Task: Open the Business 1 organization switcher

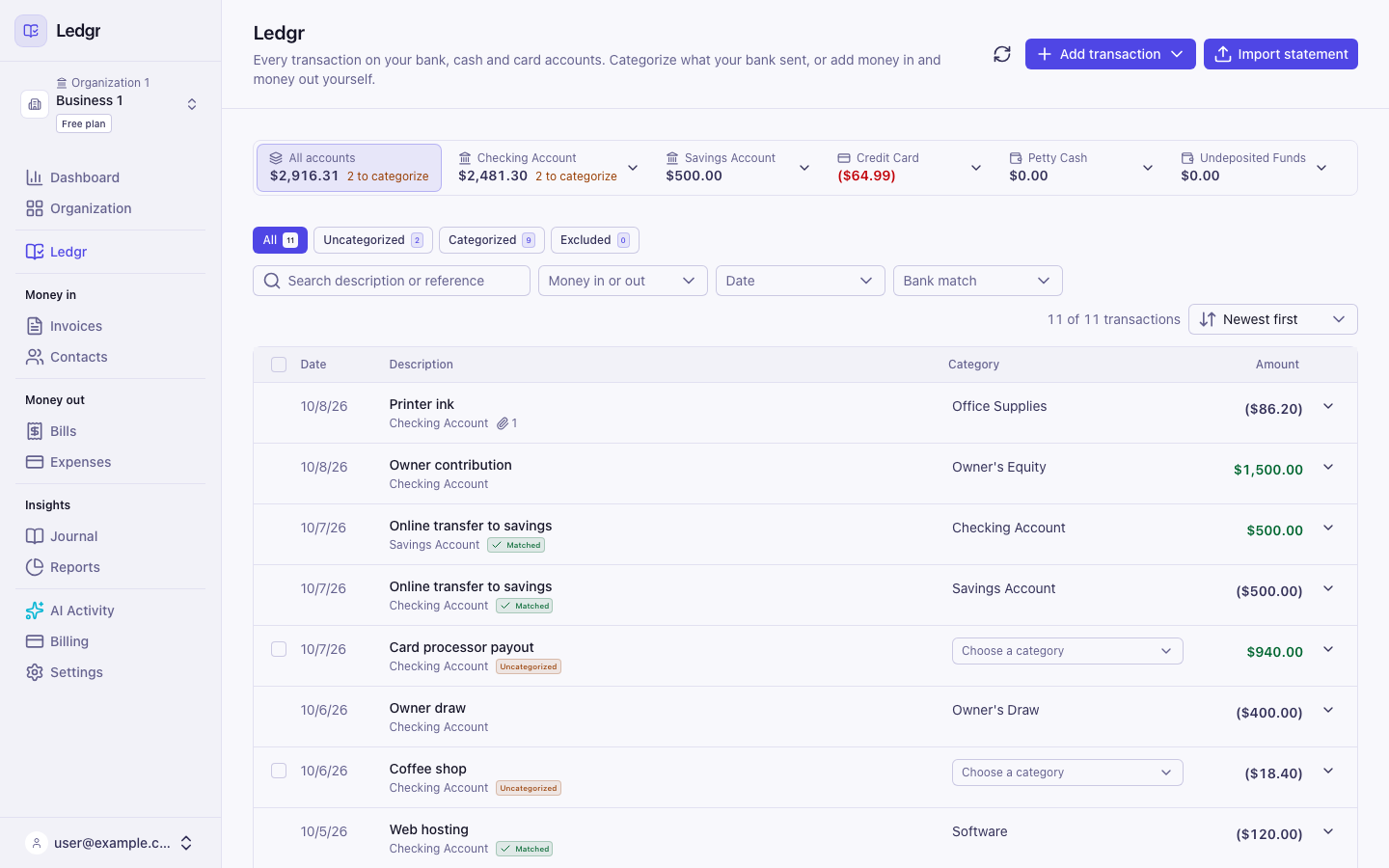Action: [111, 104]
